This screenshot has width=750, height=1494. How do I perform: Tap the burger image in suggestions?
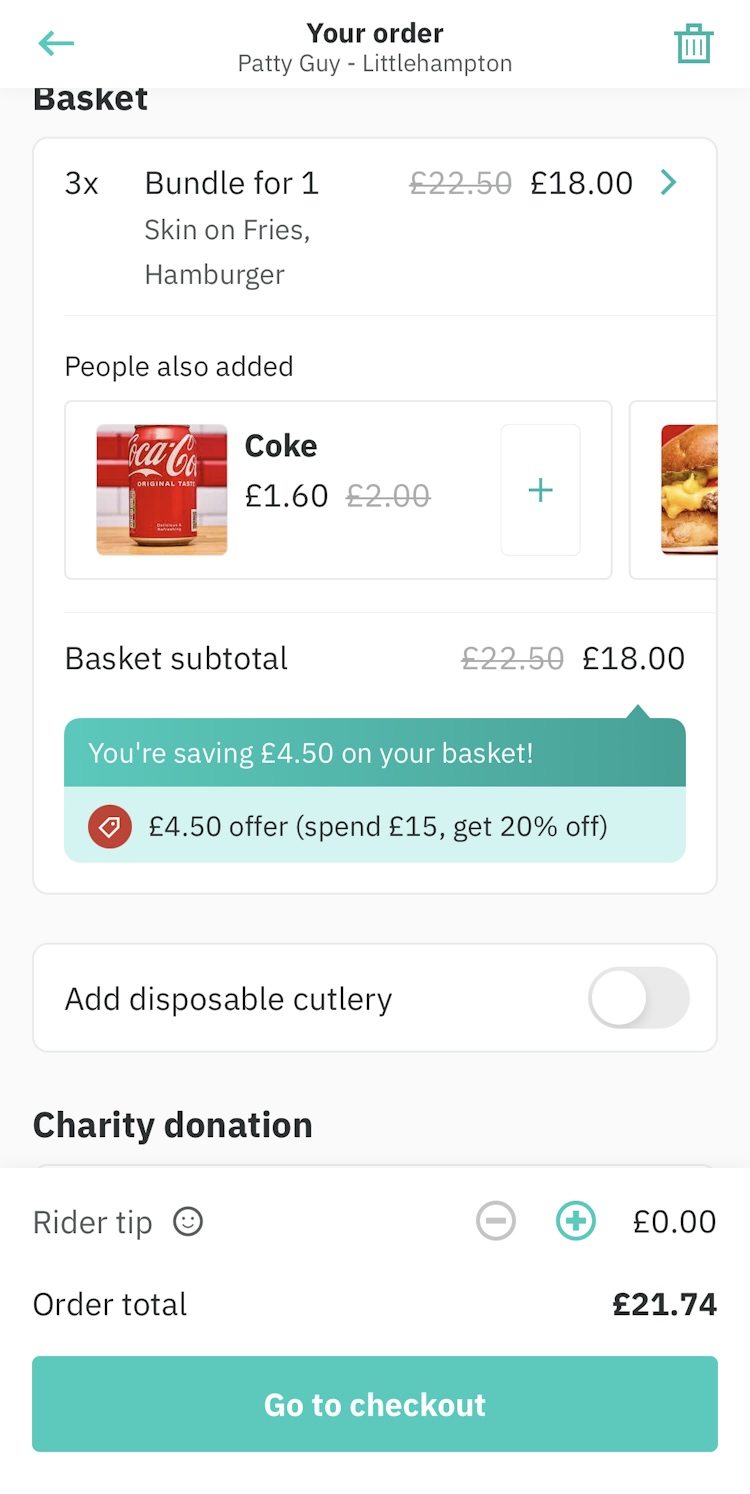click(x=690, y=490)
